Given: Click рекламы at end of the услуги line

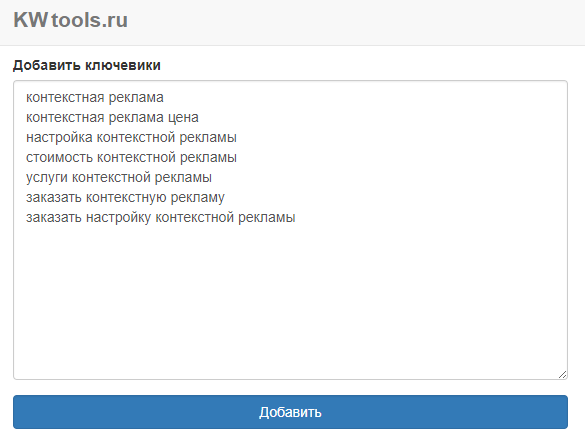Looking at the screenshot, I should [x=183, y=178].
